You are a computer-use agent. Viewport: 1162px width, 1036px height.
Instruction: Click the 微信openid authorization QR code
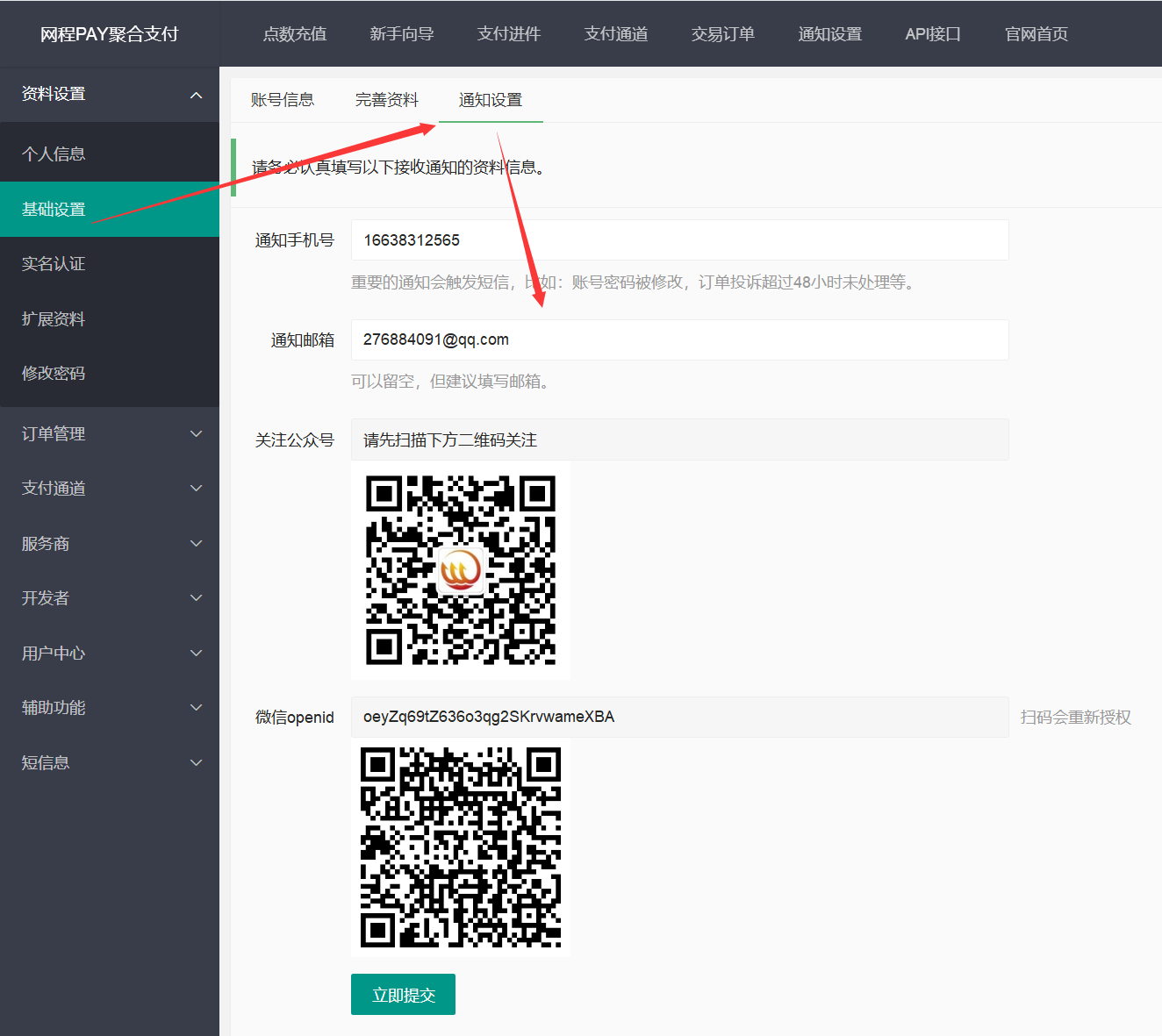[460, 847]
